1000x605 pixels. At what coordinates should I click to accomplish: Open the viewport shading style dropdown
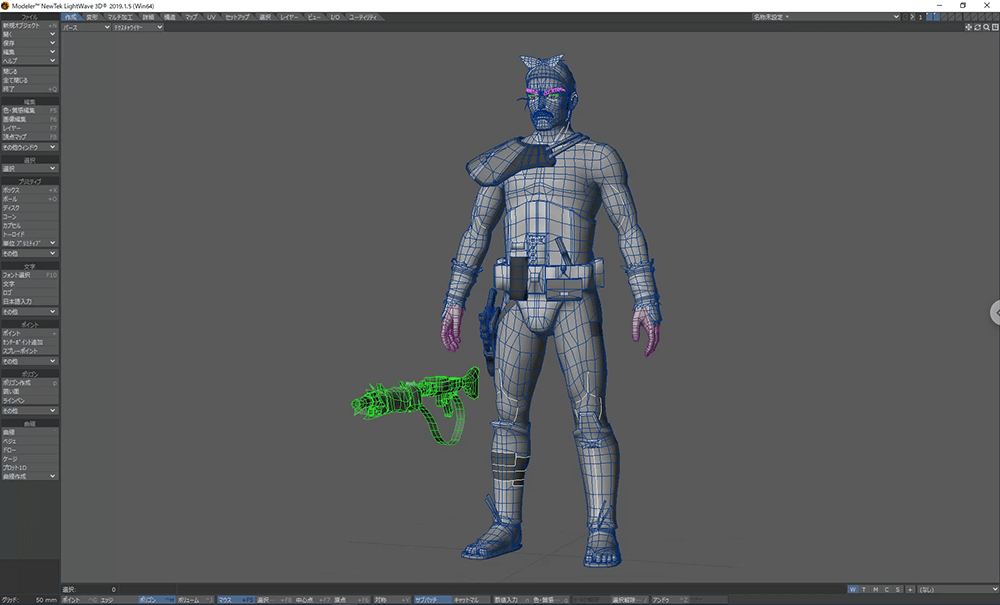(138, 27)
